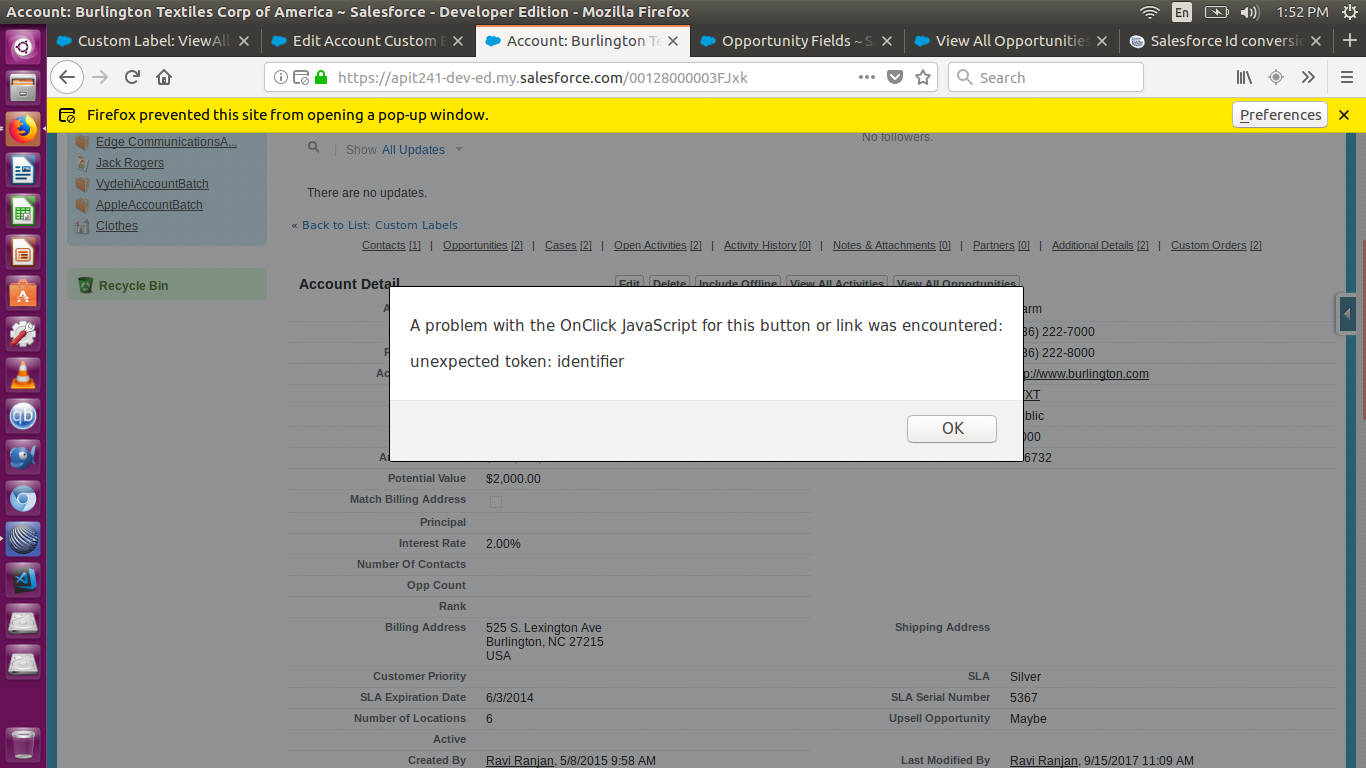Open Edge Communications recent item
The height and width of the screenshot is (768, 1366).
[166, 142]
